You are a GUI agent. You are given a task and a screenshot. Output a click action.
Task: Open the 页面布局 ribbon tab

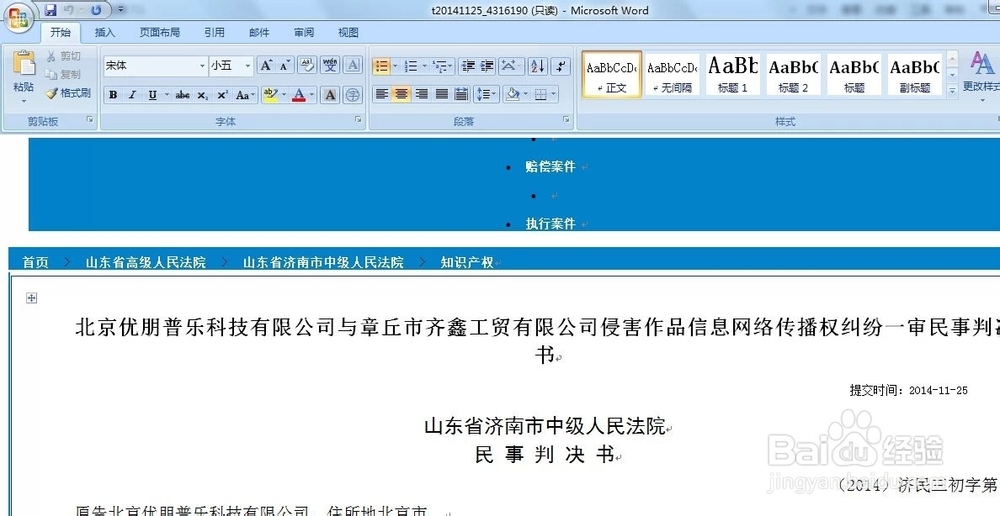pos(159,33)
